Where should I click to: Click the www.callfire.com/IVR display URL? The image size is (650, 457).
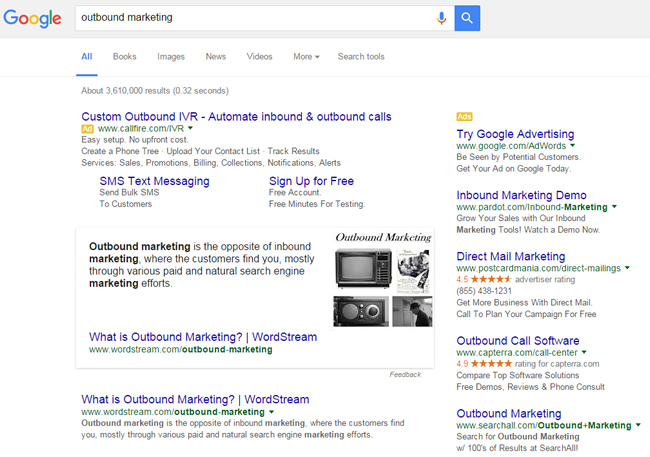point(141,129)
